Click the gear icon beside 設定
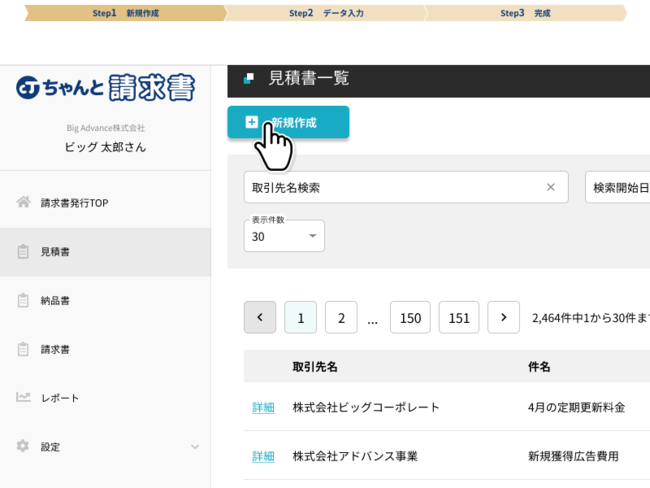 (x=23, y=446)
